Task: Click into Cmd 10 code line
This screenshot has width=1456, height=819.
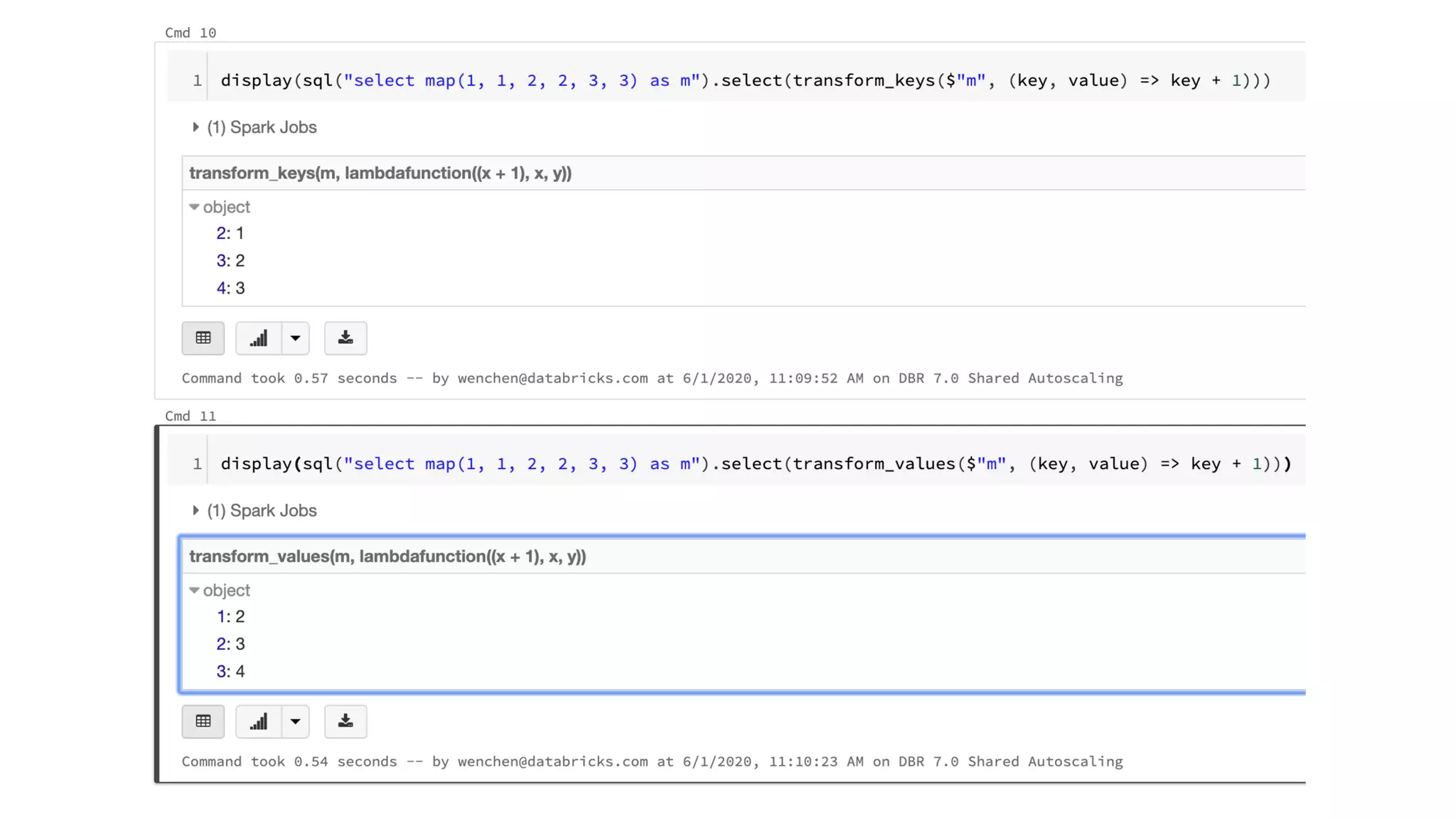Action: point(744,80)
